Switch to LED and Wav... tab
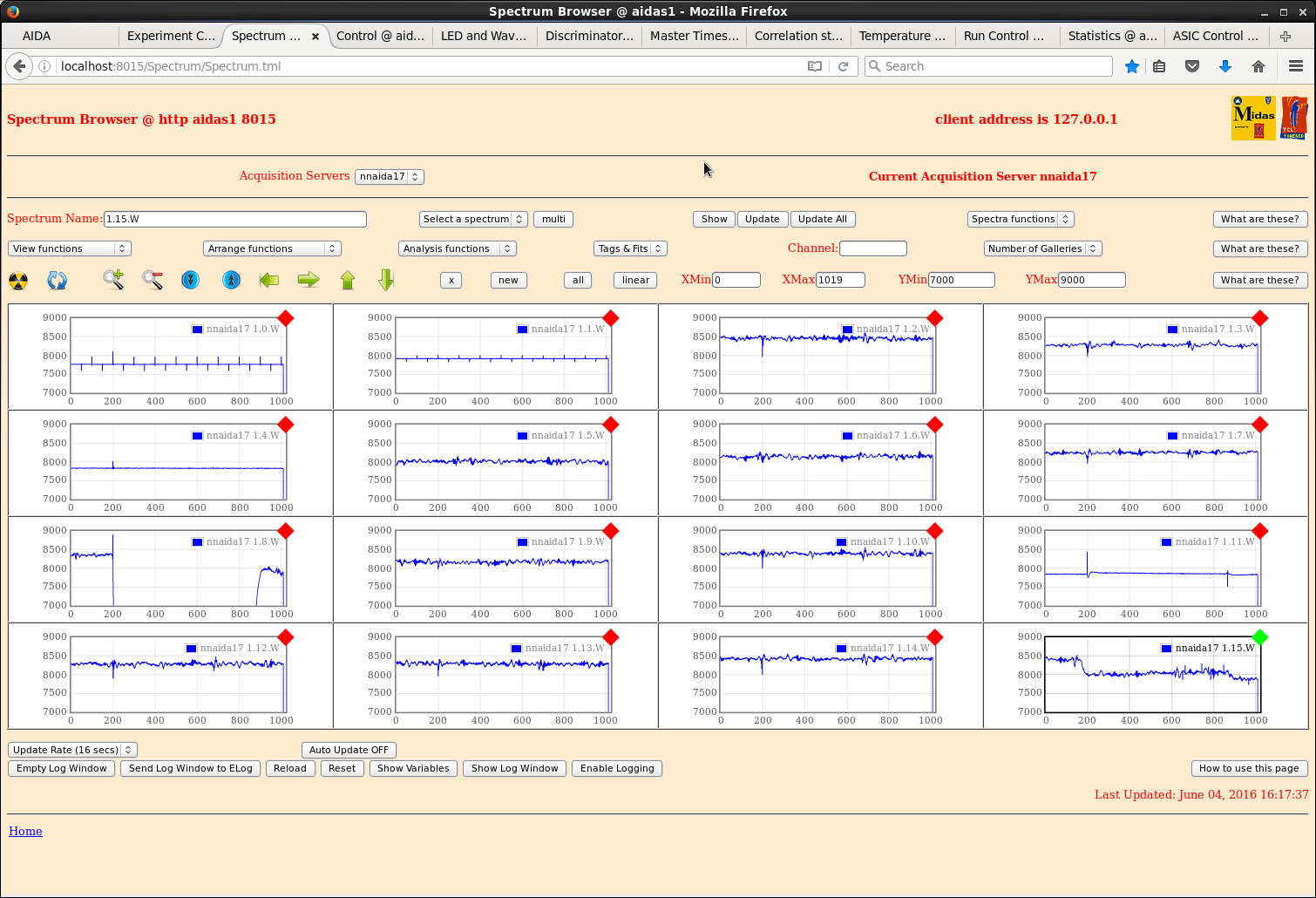This screenshot has width=1316, height=898. click(484, 36)
